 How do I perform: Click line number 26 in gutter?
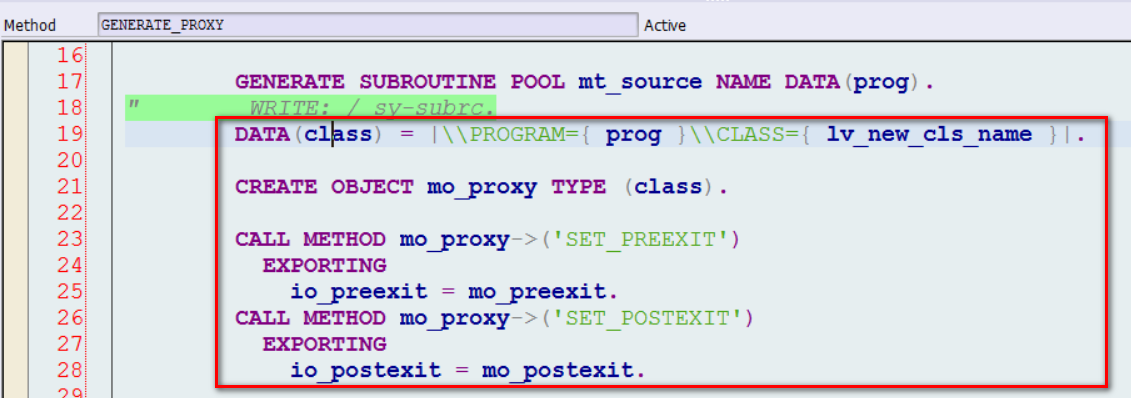click(69, 317)
